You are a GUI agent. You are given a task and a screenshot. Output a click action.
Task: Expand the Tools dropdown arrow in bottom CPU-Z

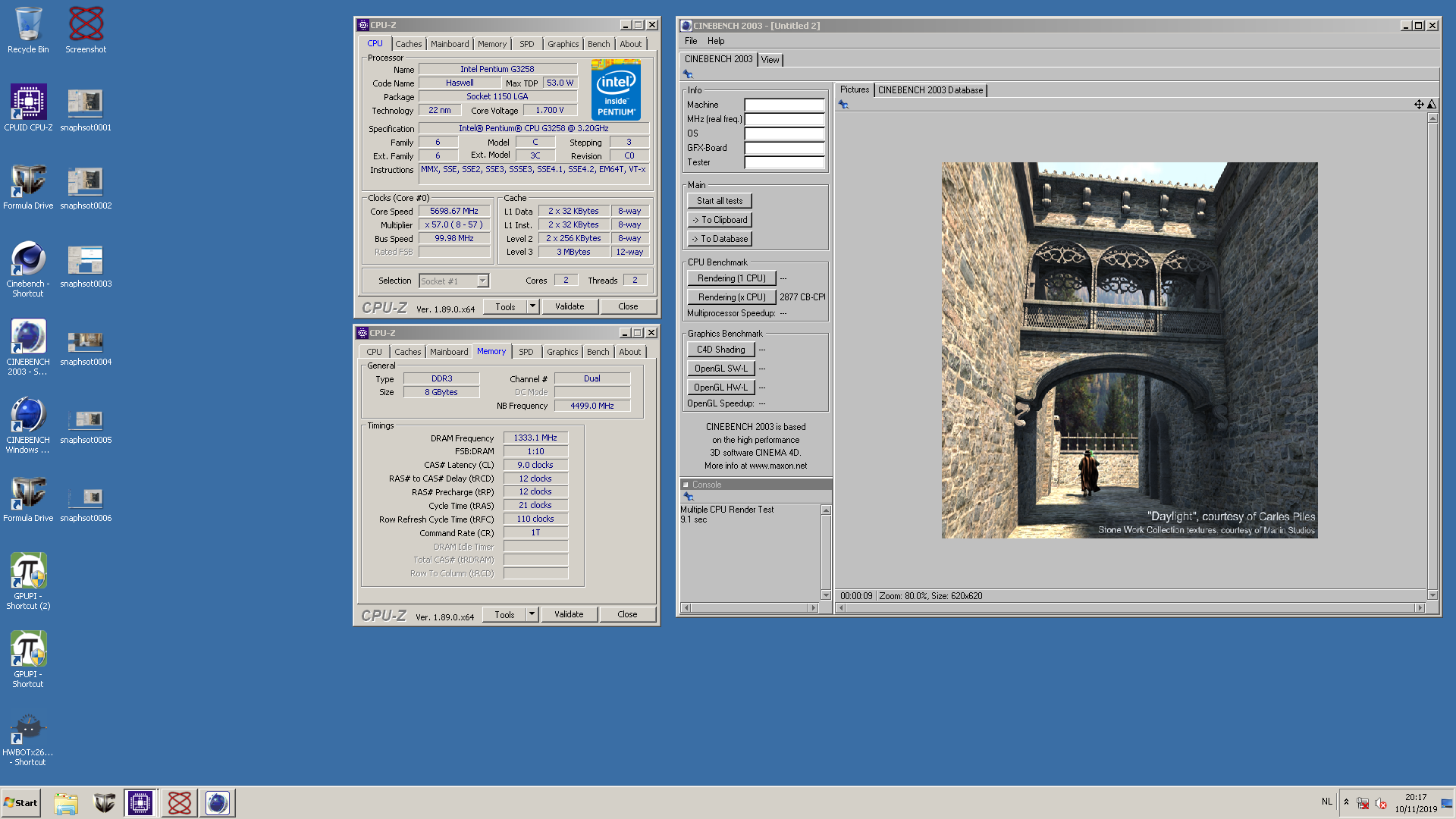[x=532, y=614]
